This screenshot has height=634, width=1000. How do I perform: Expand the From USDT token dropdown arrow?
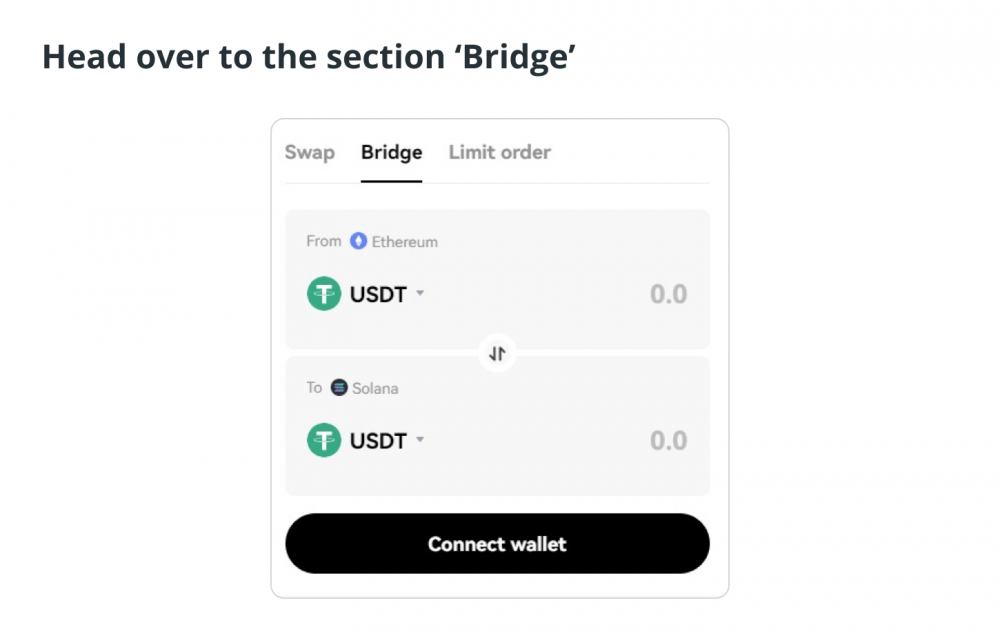tap(420, 293)
